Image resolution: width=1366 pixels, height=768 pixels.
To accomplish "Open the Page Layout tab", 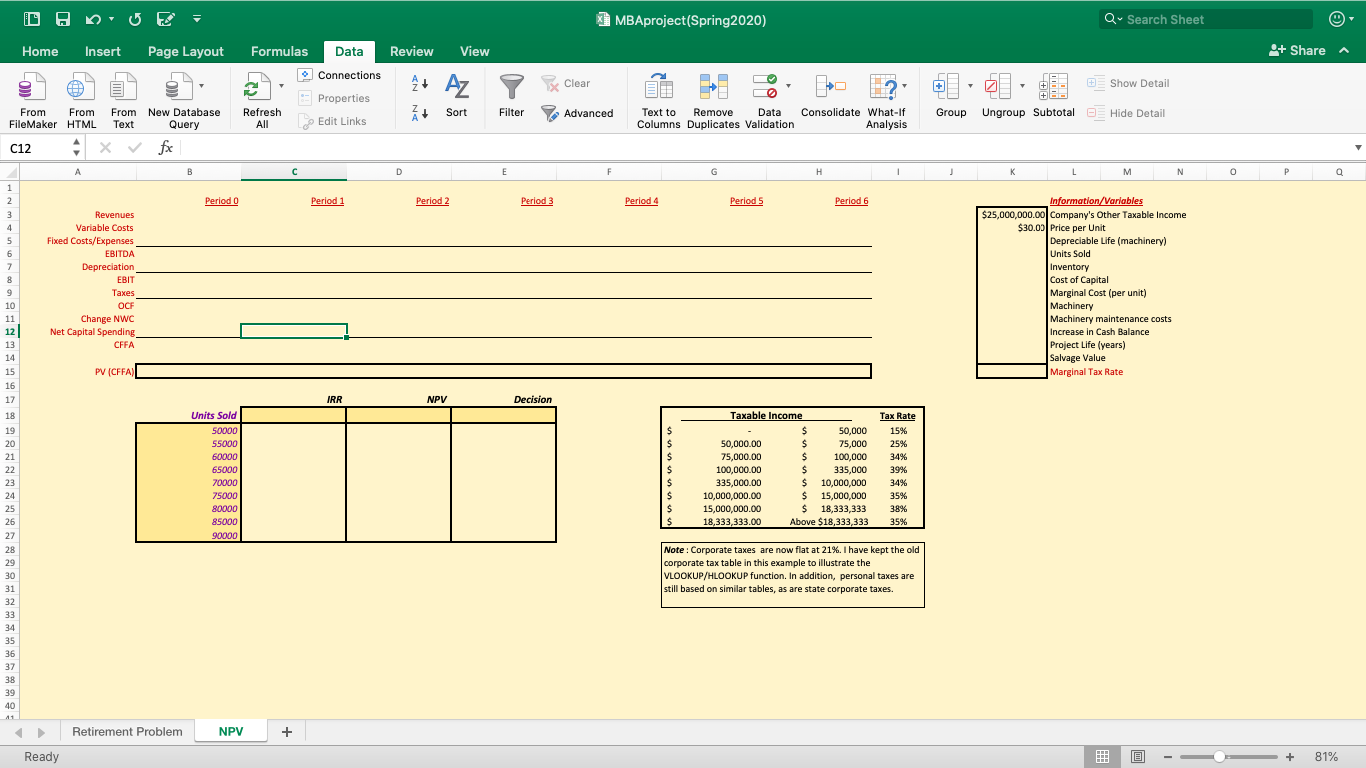I will 186,51.
